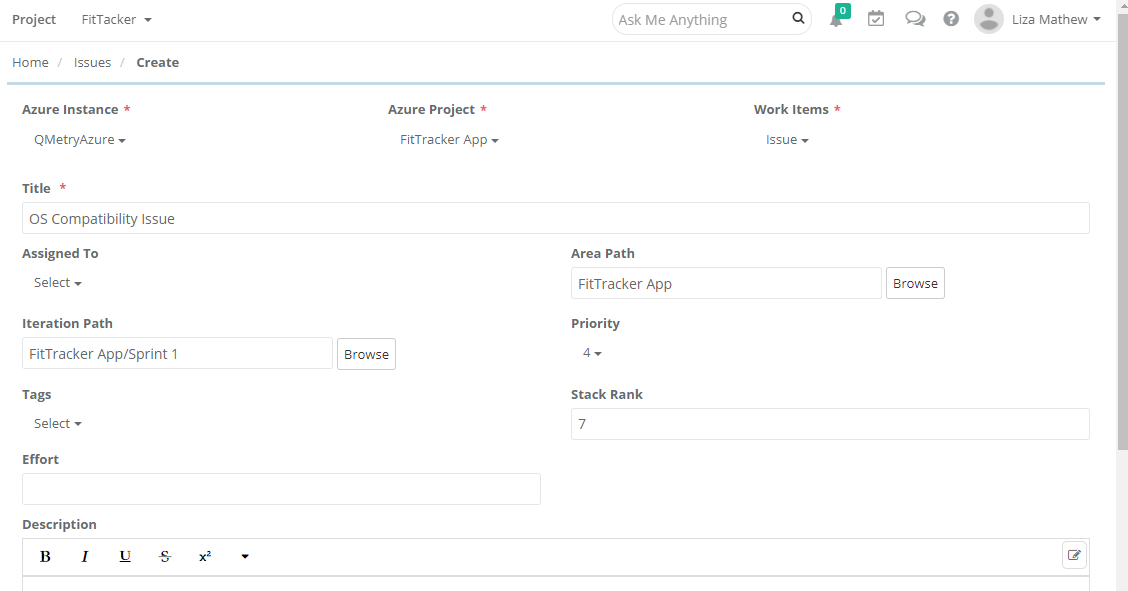Click the search magnifier in Ask Me Anything

point(797,19)
